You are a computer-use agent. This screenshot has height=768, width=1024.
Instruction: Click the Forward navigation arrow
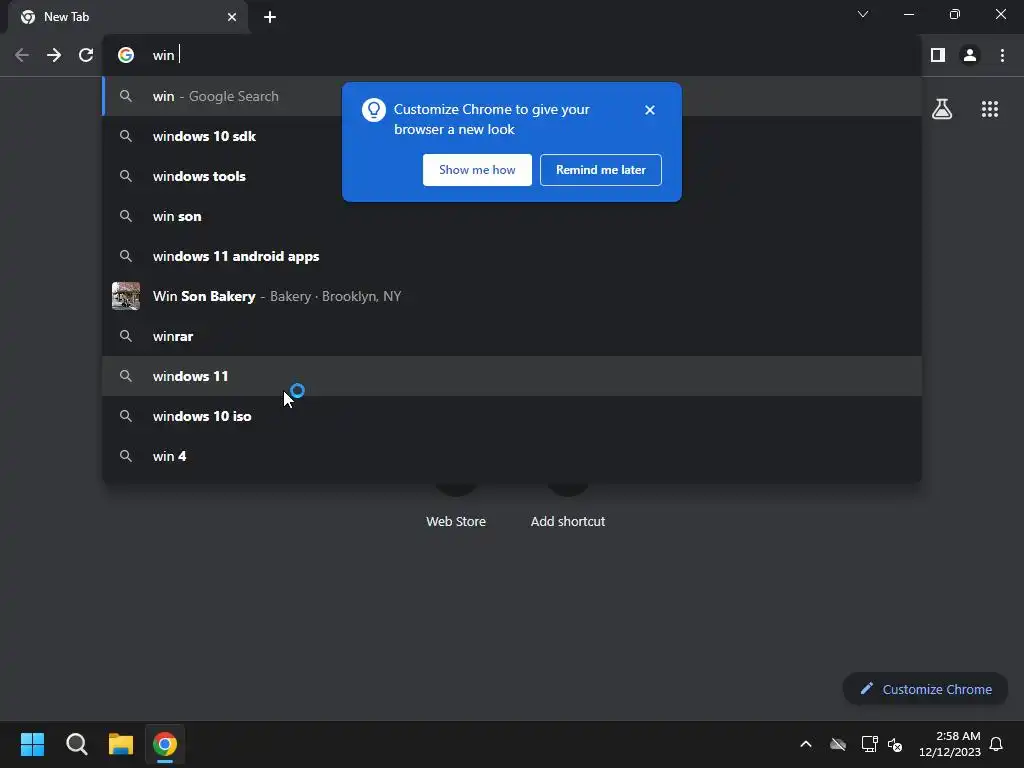pos(54,56)
